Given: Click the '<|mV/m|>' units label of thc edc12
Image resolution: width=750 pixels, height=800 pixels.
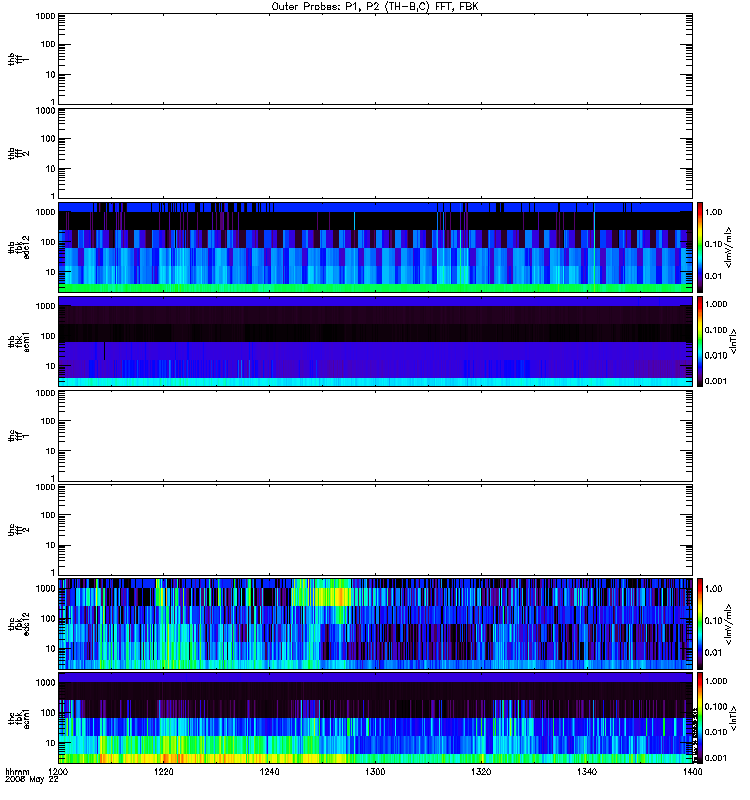Looking at the screenshot, I should (x=729, y=624).
